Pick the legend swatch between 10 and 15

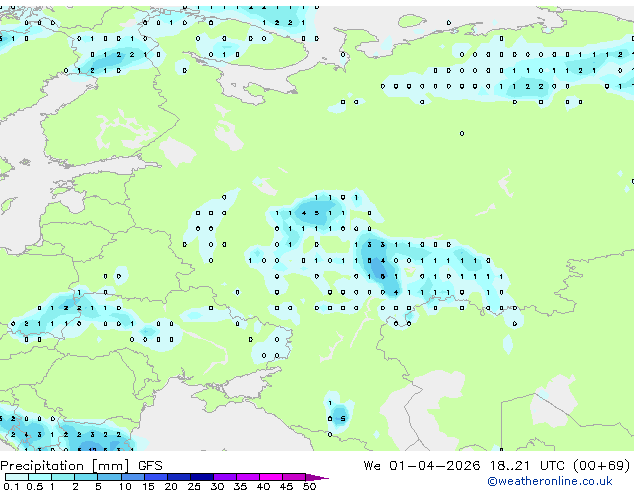(x=133, y=477)
